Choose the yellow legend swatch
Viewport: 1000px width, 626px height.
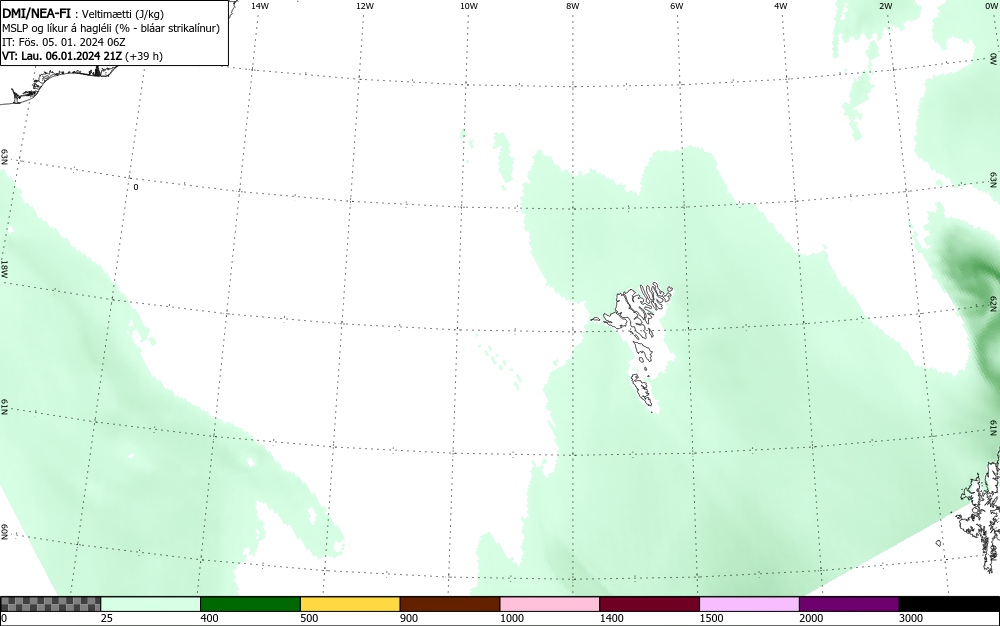[x=350, y=604]
